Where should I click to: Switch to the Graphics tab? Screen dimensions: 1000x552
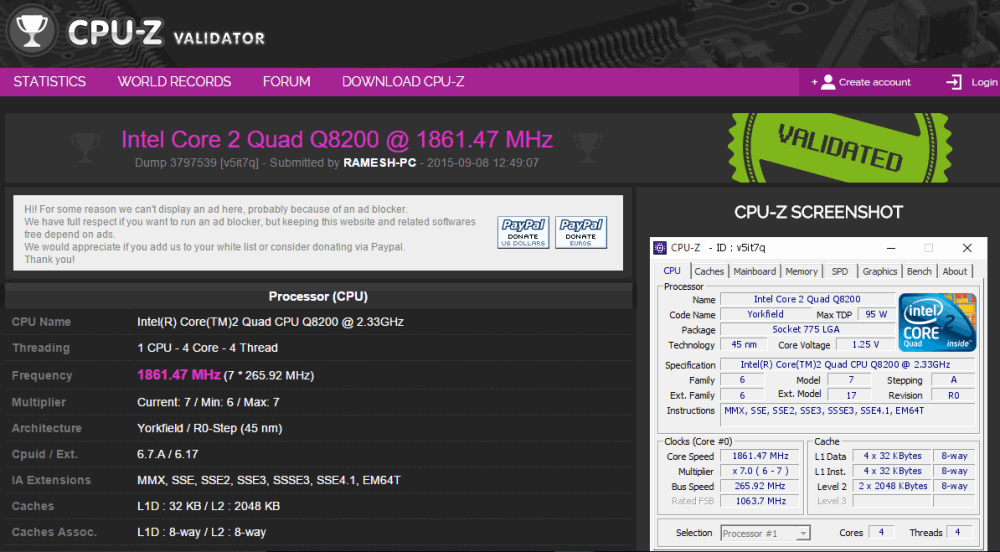tap(879, 272)
